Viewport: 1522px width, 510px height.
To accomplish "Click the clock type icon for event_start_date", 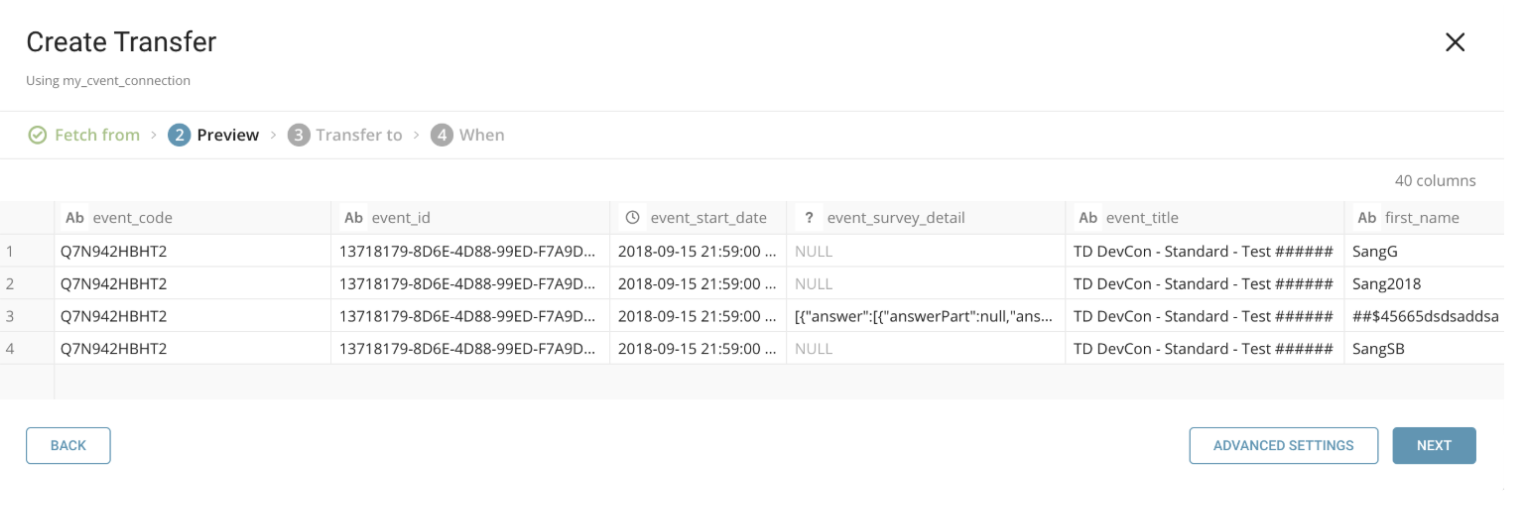I will (x=632, y=218).
